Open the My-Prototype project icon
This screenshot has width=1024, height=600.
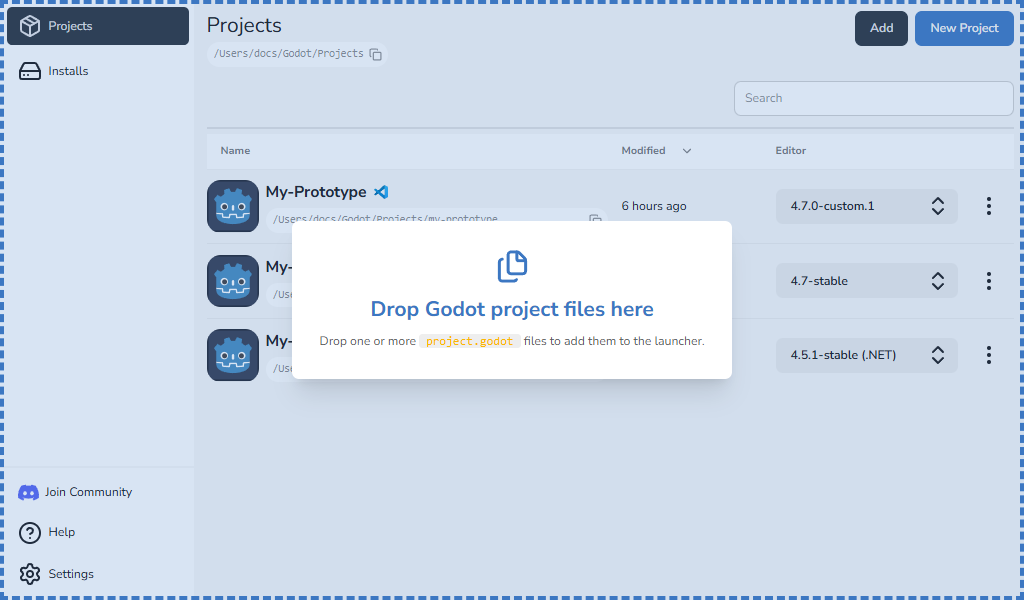coord(233,206)
